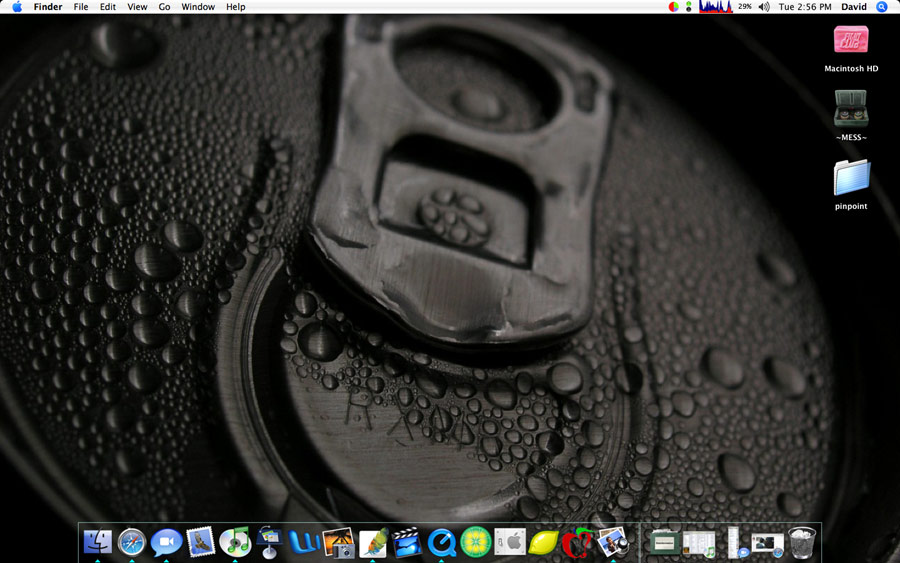Open the Help menu
This screenshot has height=563, width=900.
pos(235,7)
